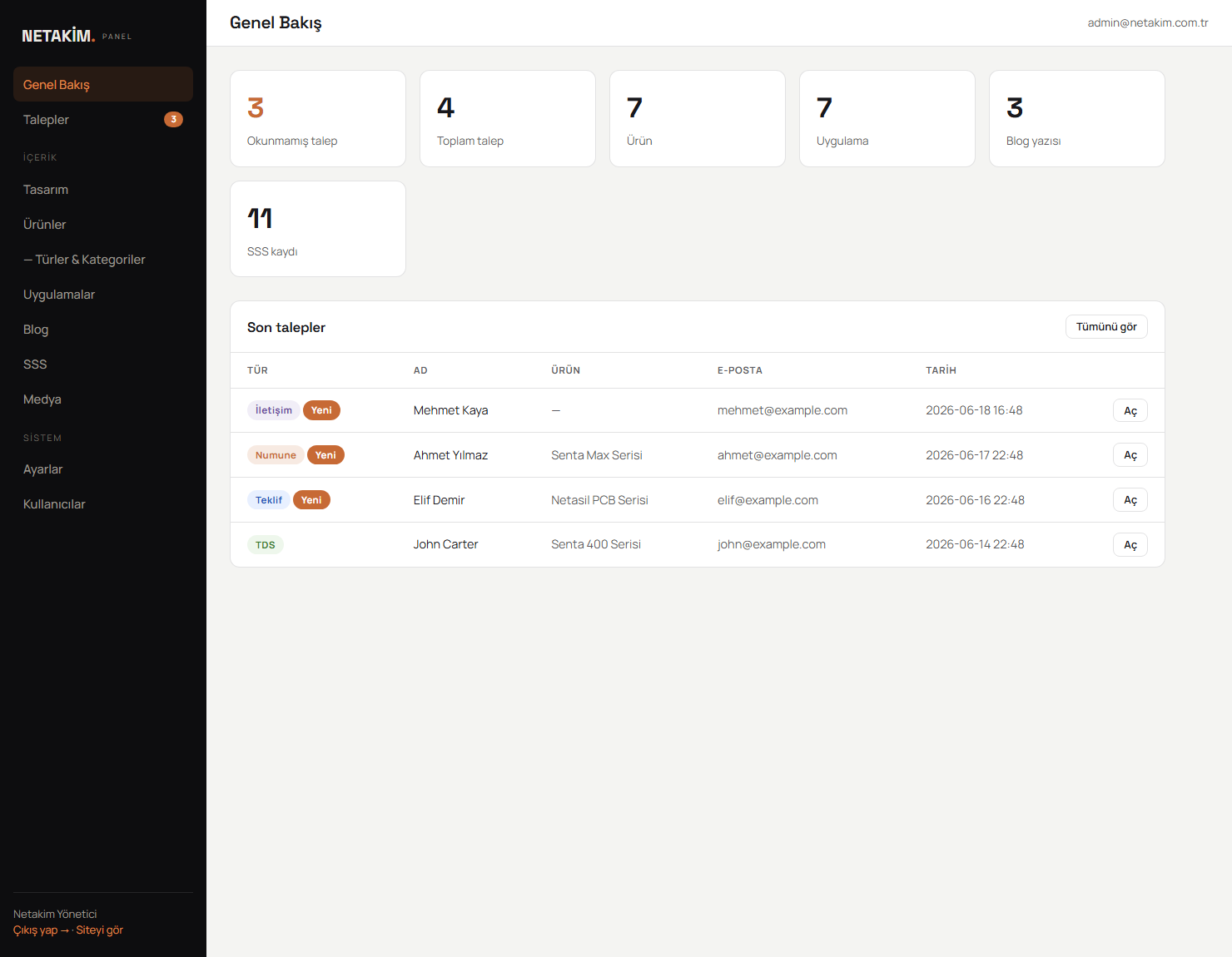
Task: Open the Ürünler section
Action: (103, 225)
